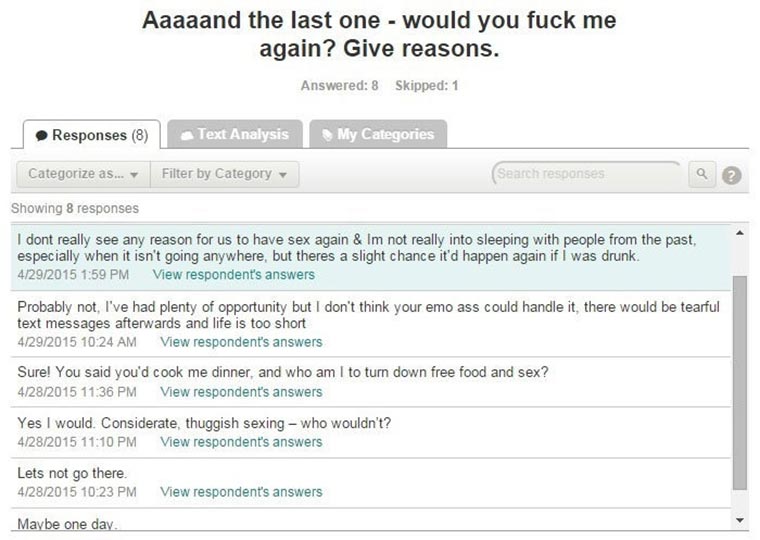
Task: Open the My Categories tab
Action: tap(378, 134)
